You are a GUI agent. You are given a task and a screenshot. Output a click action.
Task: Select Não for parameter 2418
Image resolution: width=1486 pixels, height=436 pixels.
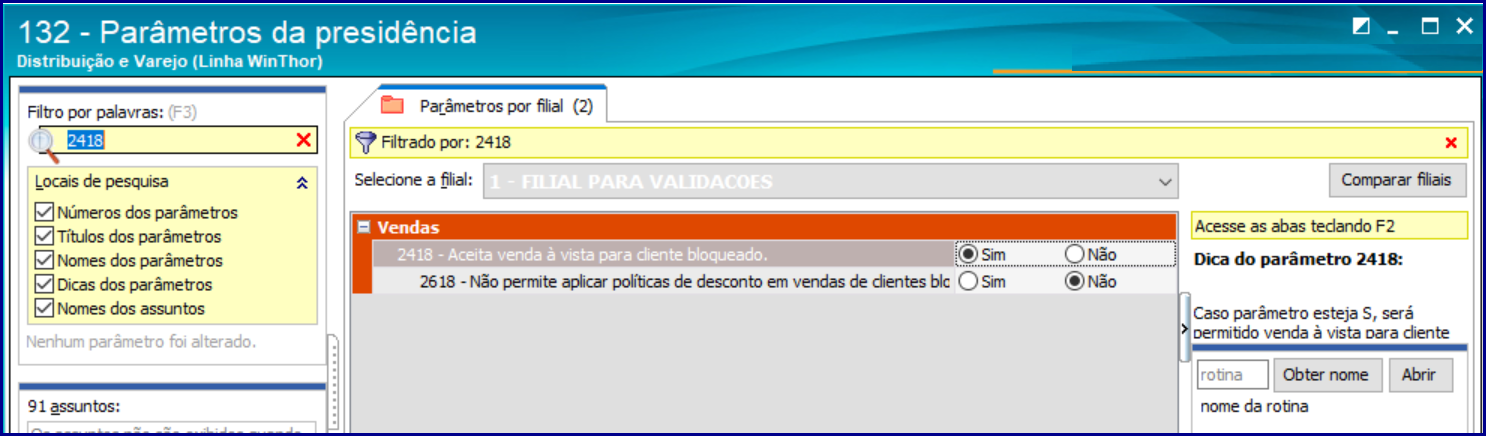pyautogui.click(x=1074, y=254)
